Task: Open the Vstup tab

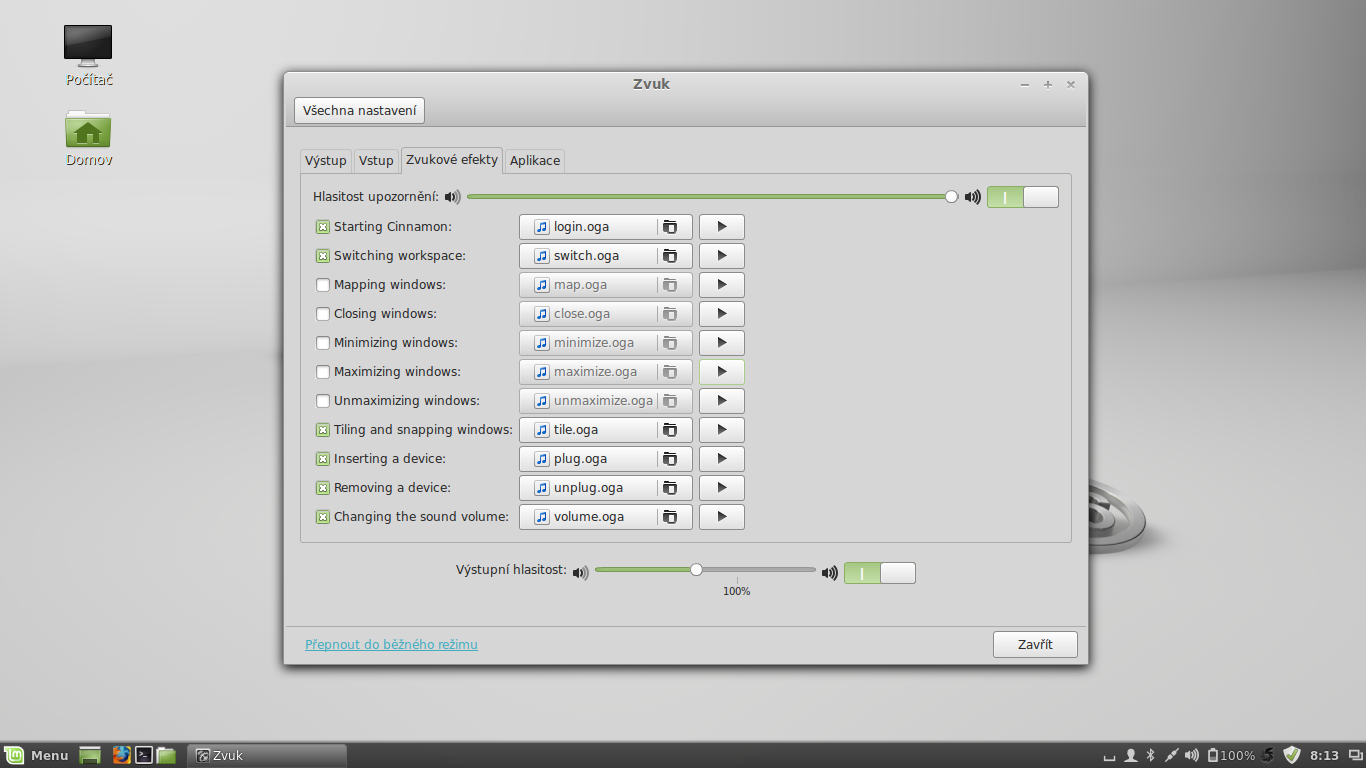Action: click(376, 160)
